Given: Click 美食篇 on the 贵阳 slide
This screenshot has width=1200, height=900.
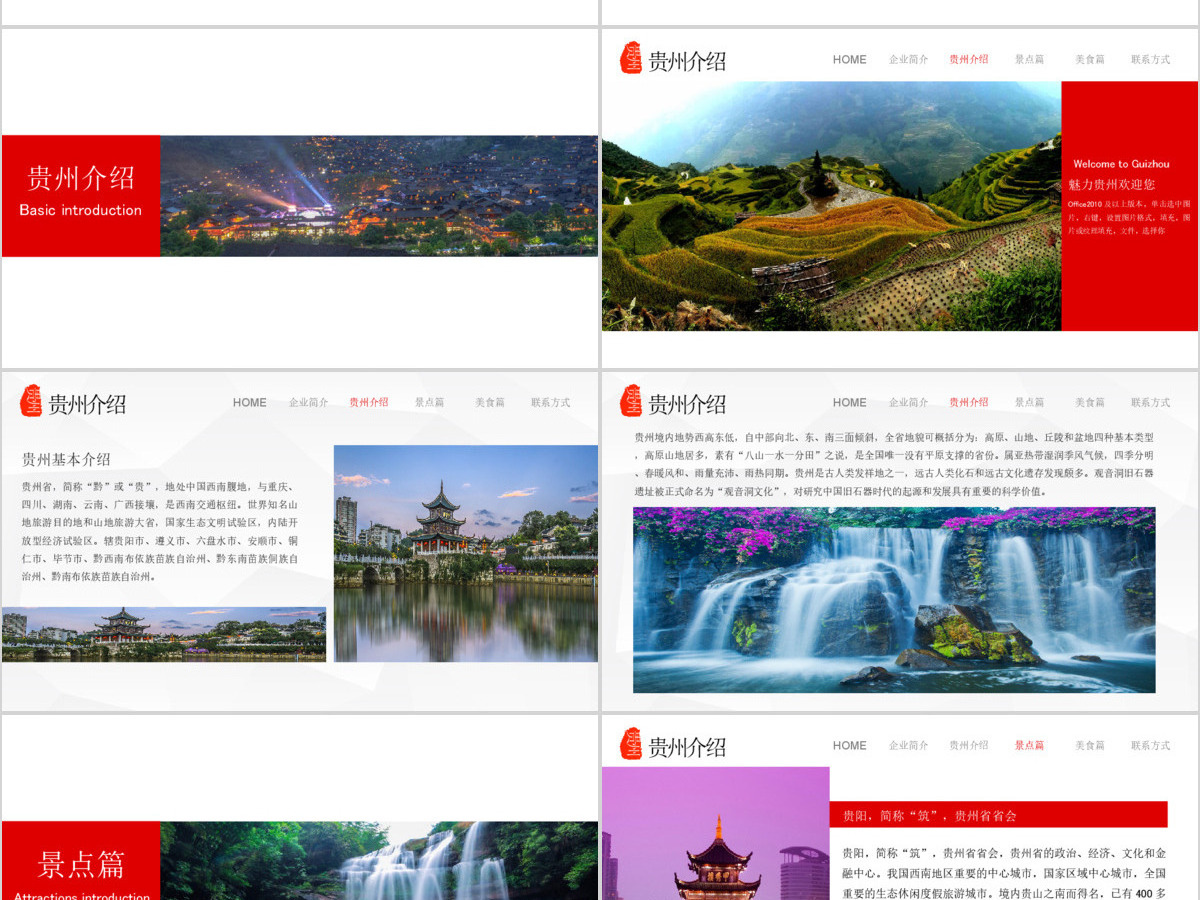Looking at the screenshot, I should coord(1090,745).
